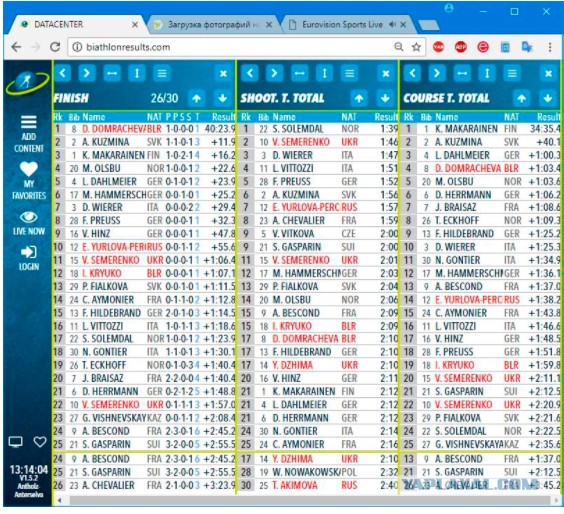The width and height of the screenshot is (564, 514).
Task: Toggle horizontal width of COURSE T. TOTAL panel
Action: pyautogui.click(x=462, y=73)
